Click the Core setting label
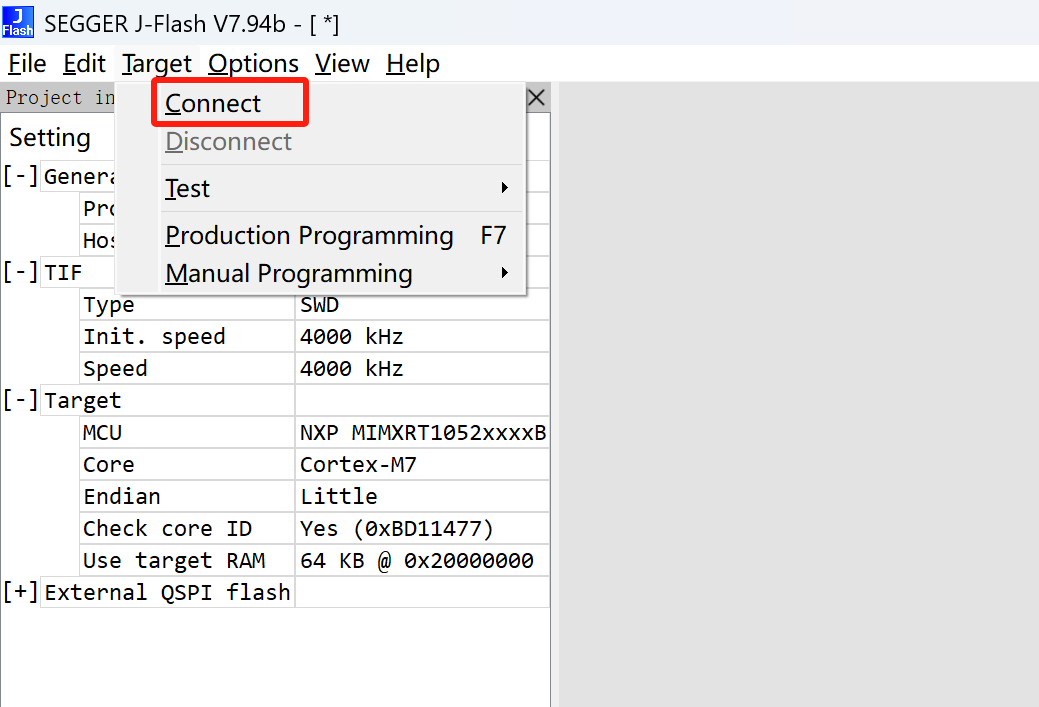 [x=187, y=464]
